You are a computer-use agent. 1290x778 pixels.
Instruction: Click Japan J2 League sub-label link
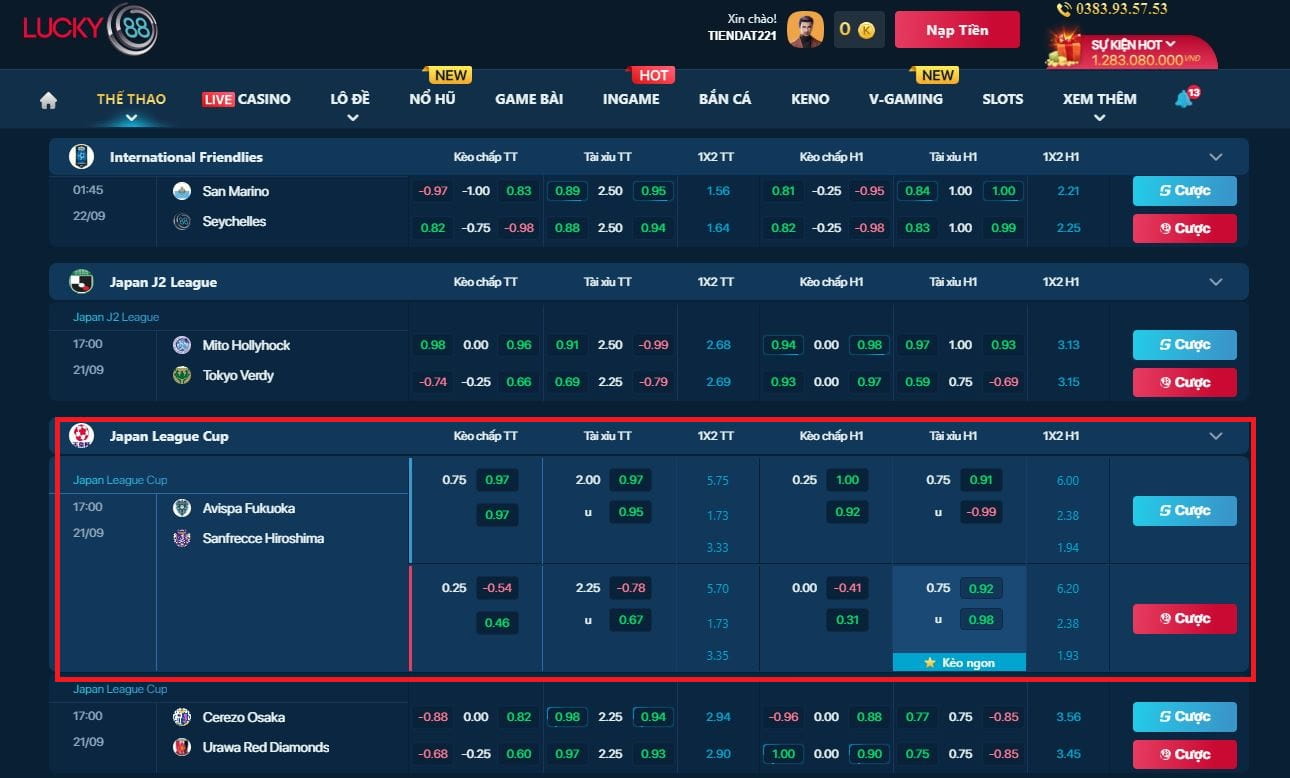coord(116,317)
